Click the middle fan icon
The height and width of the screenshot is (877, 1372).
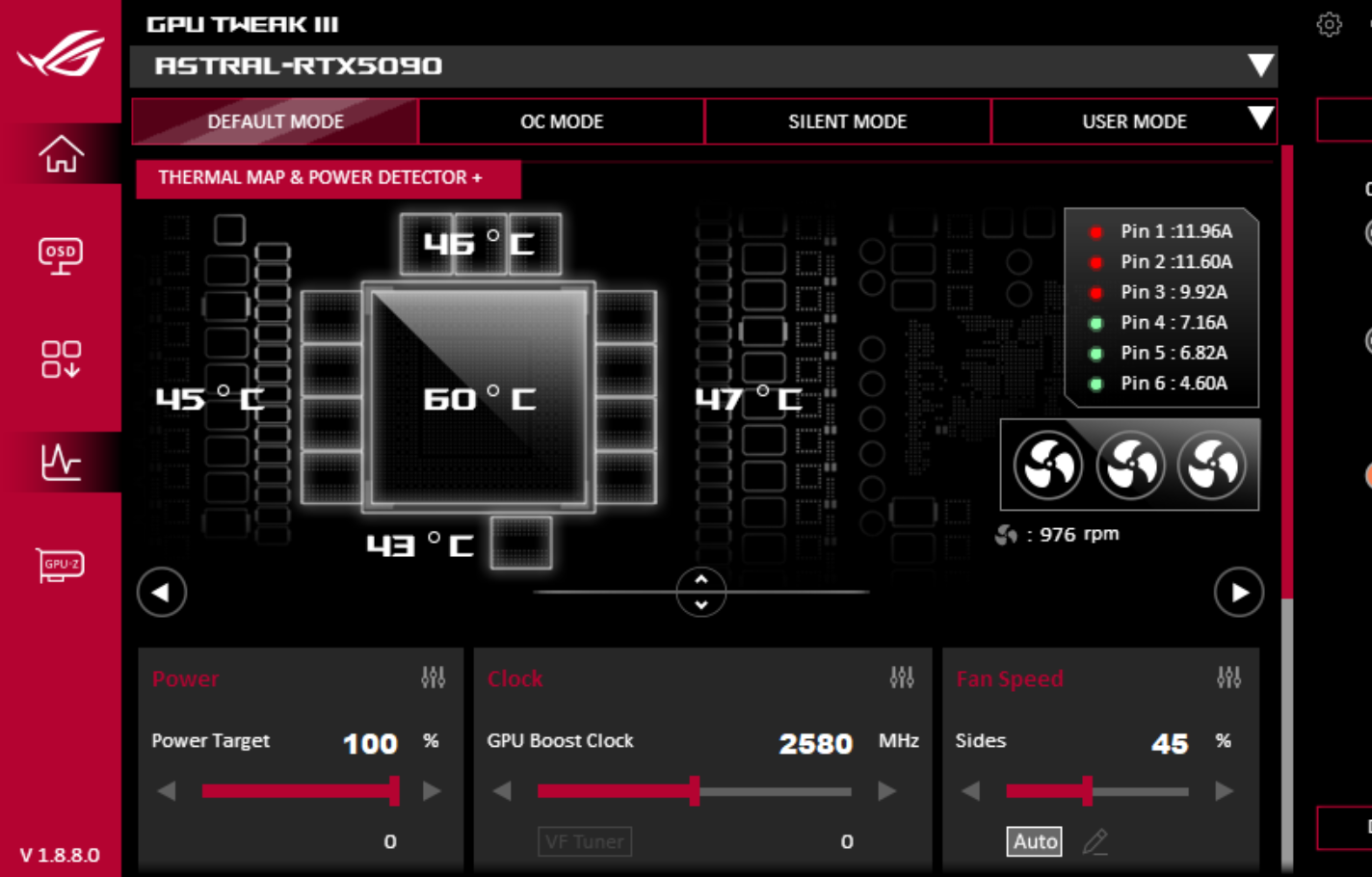pos(1130,466)
